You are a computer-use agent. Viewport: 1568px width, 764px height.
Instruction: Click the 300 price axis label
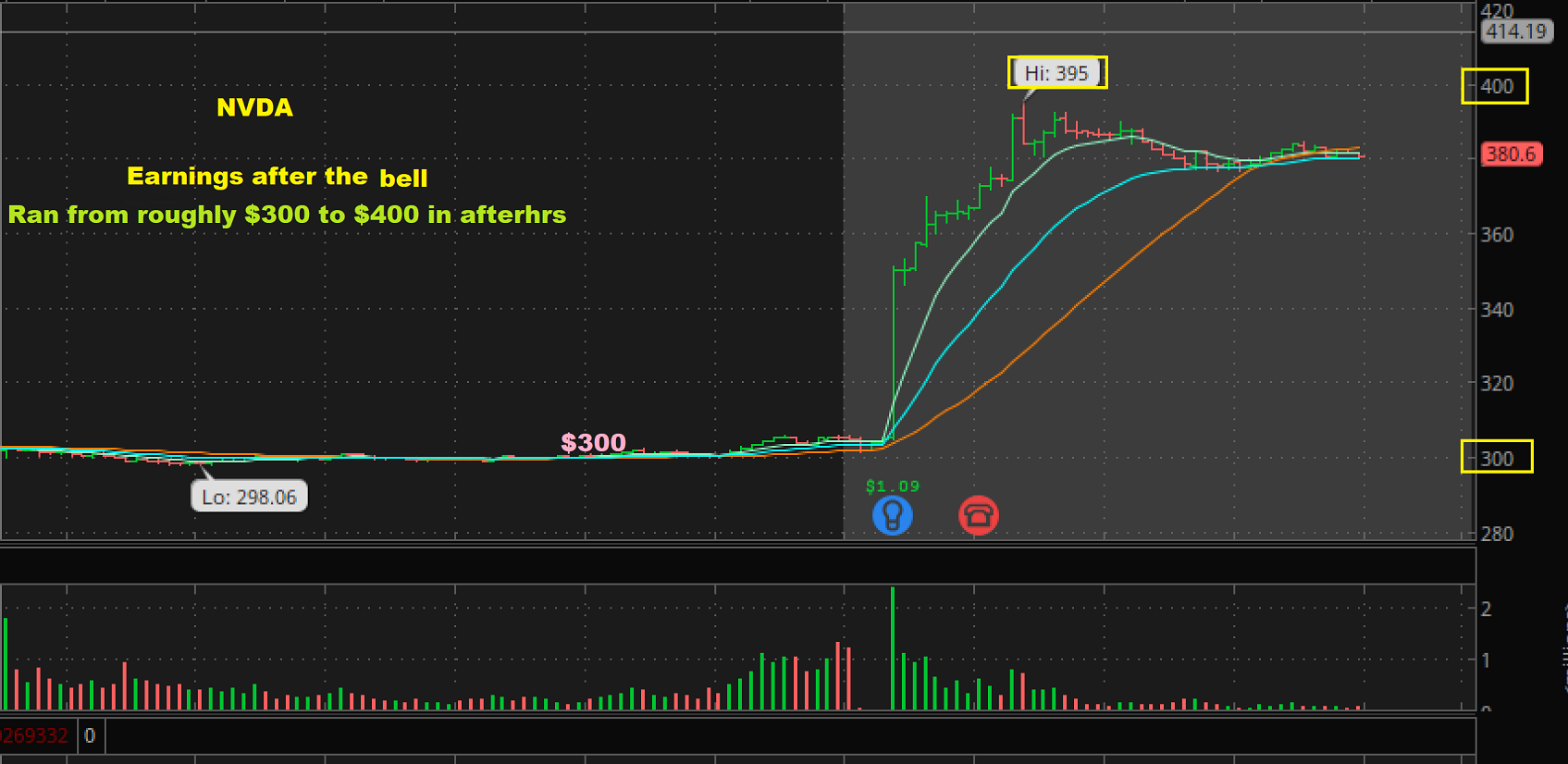tap(1497, 458)
